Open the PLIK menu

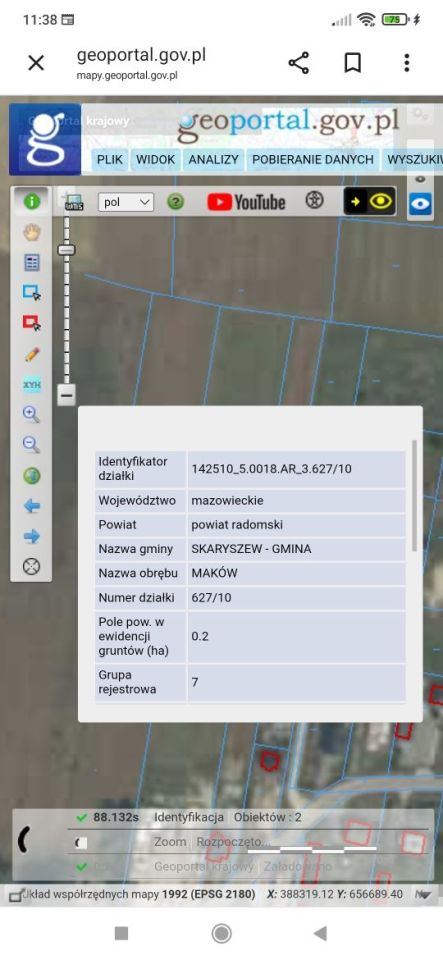point(110,160)
